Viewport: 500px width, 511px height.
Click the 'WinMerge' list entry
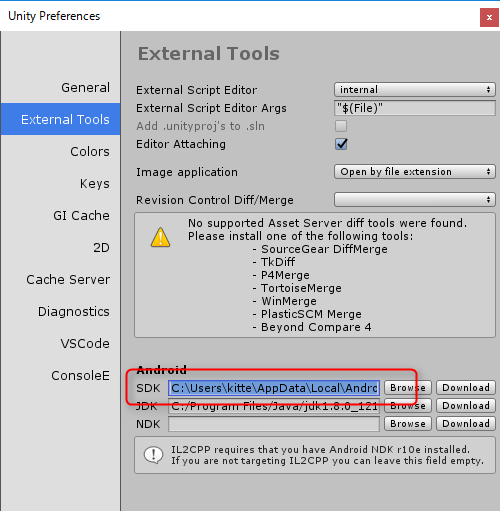[x=289, y=301]
